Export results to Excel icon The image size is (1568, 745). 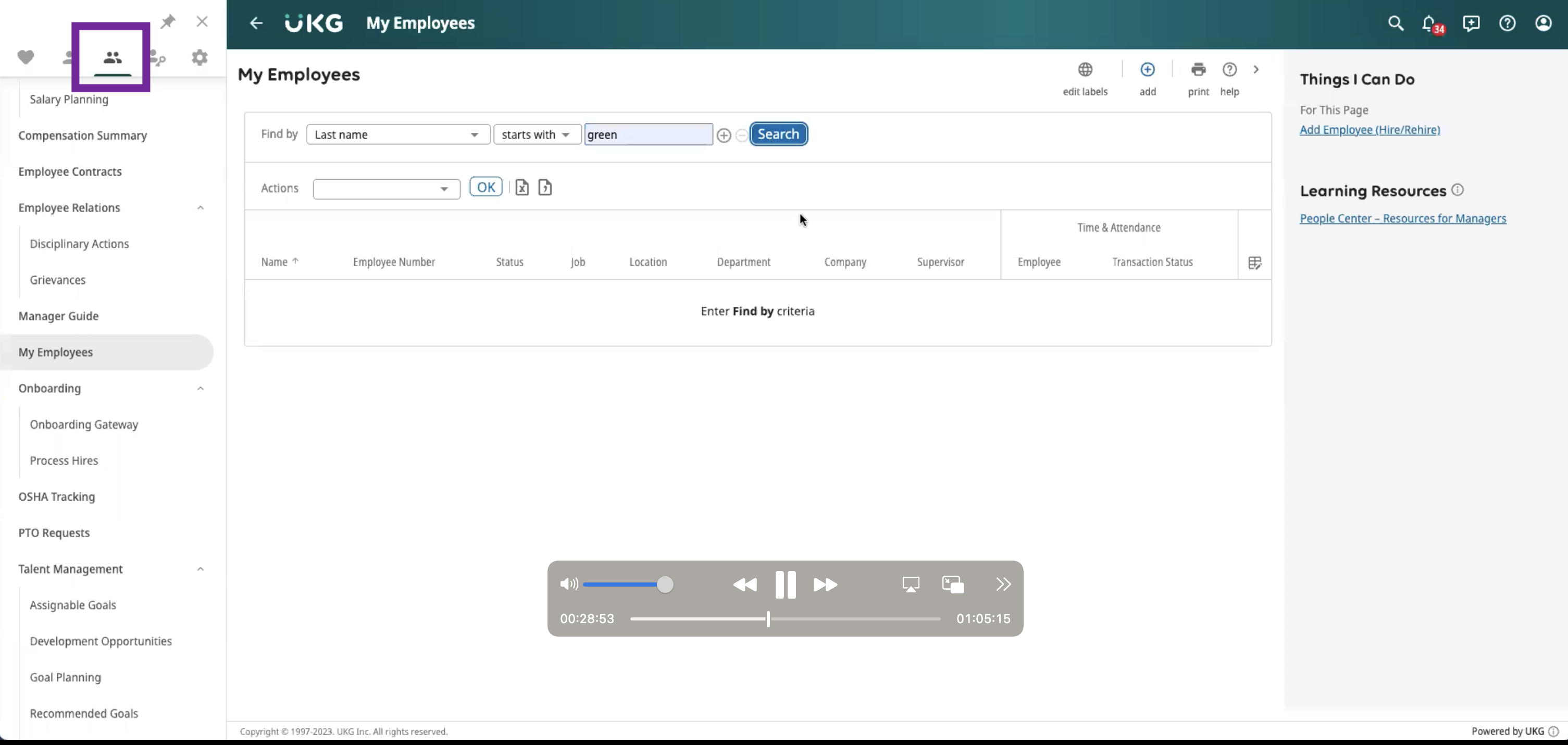521,188
